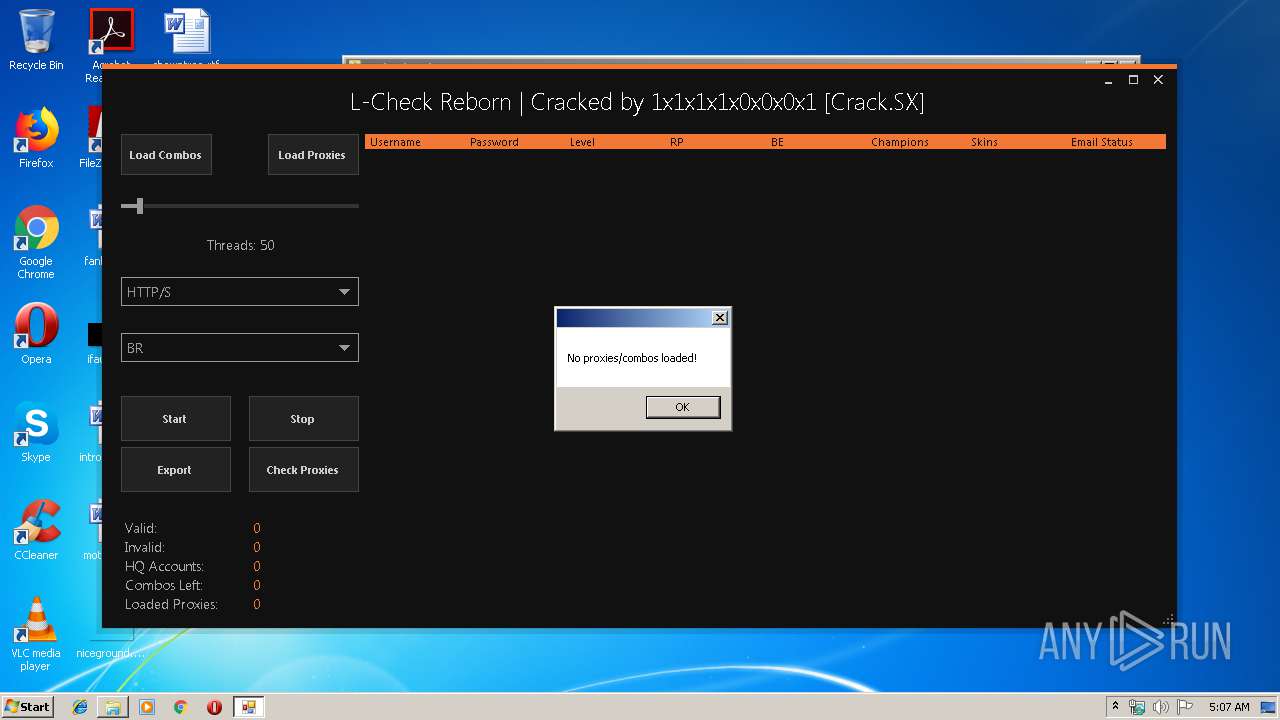Image resolution: width=1280 pixels, height=720 pixels.
Task: Open Opera from the taskbar
Action: (x=214, y=707)
